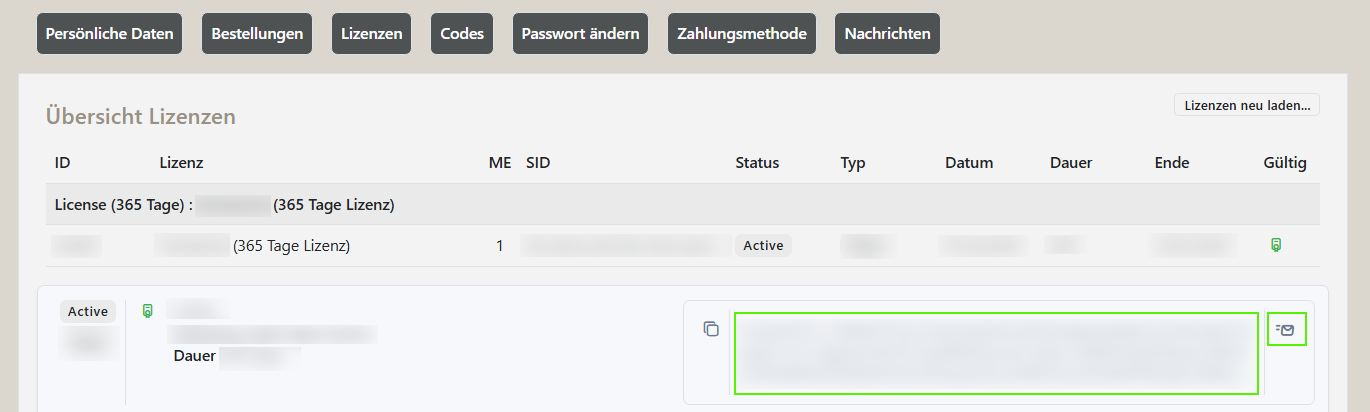Click Active status badge in the table row

(x=763, y=245)
